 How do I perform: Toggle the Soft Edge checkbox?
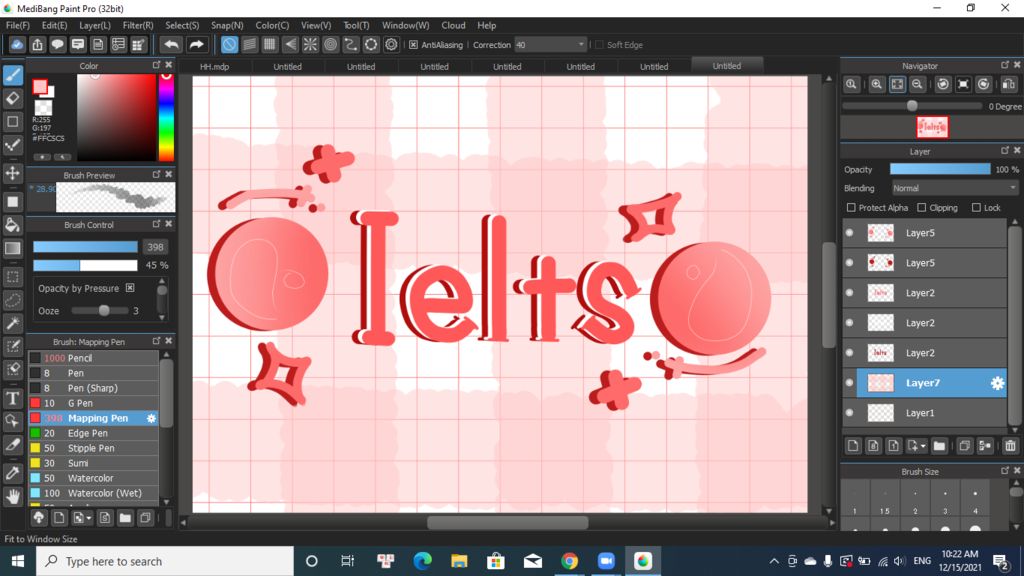tap(600, 44)
